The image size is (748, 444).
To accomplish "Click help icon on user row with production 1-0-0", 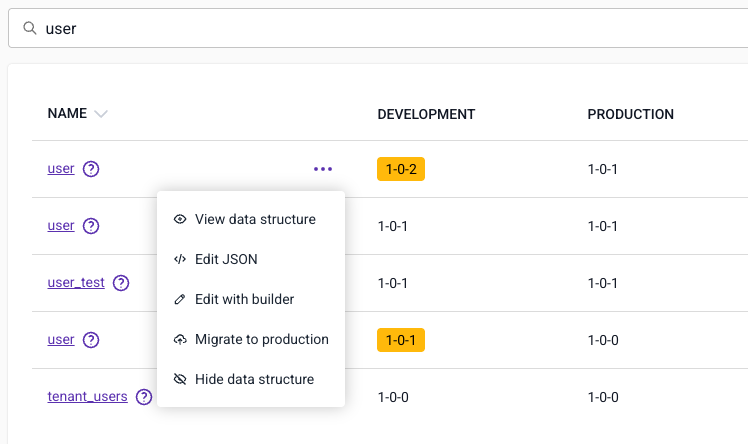I will click(91, 340).
